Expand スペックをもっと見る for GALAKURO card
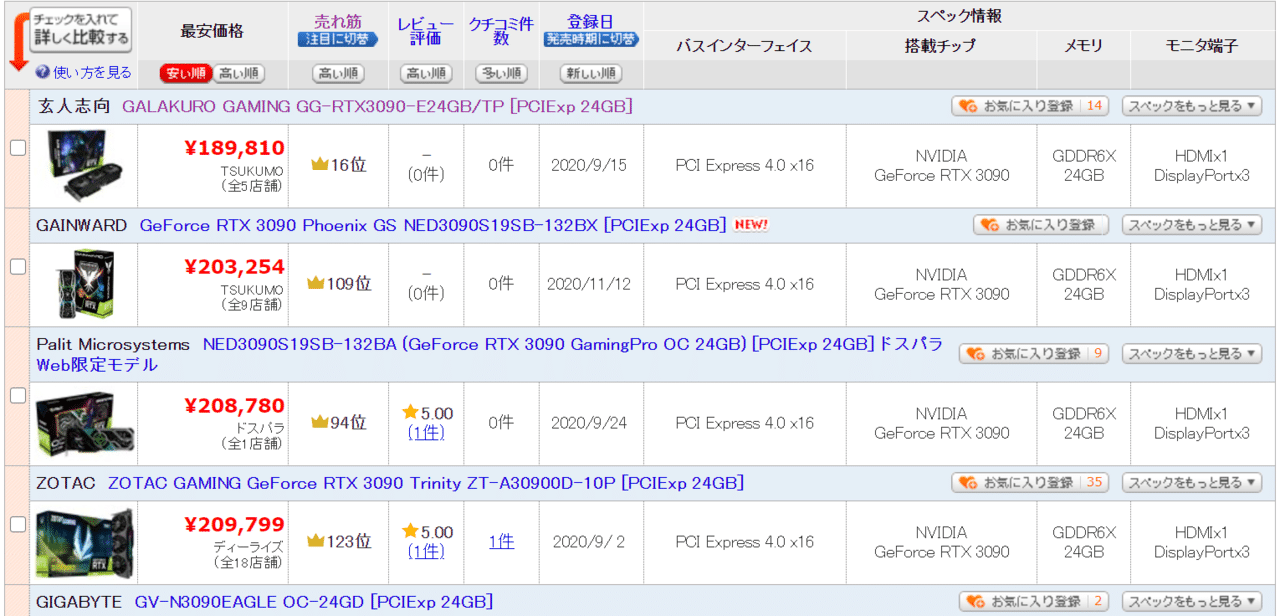Screen dimensions: 1280x616 pos(1192,105)
